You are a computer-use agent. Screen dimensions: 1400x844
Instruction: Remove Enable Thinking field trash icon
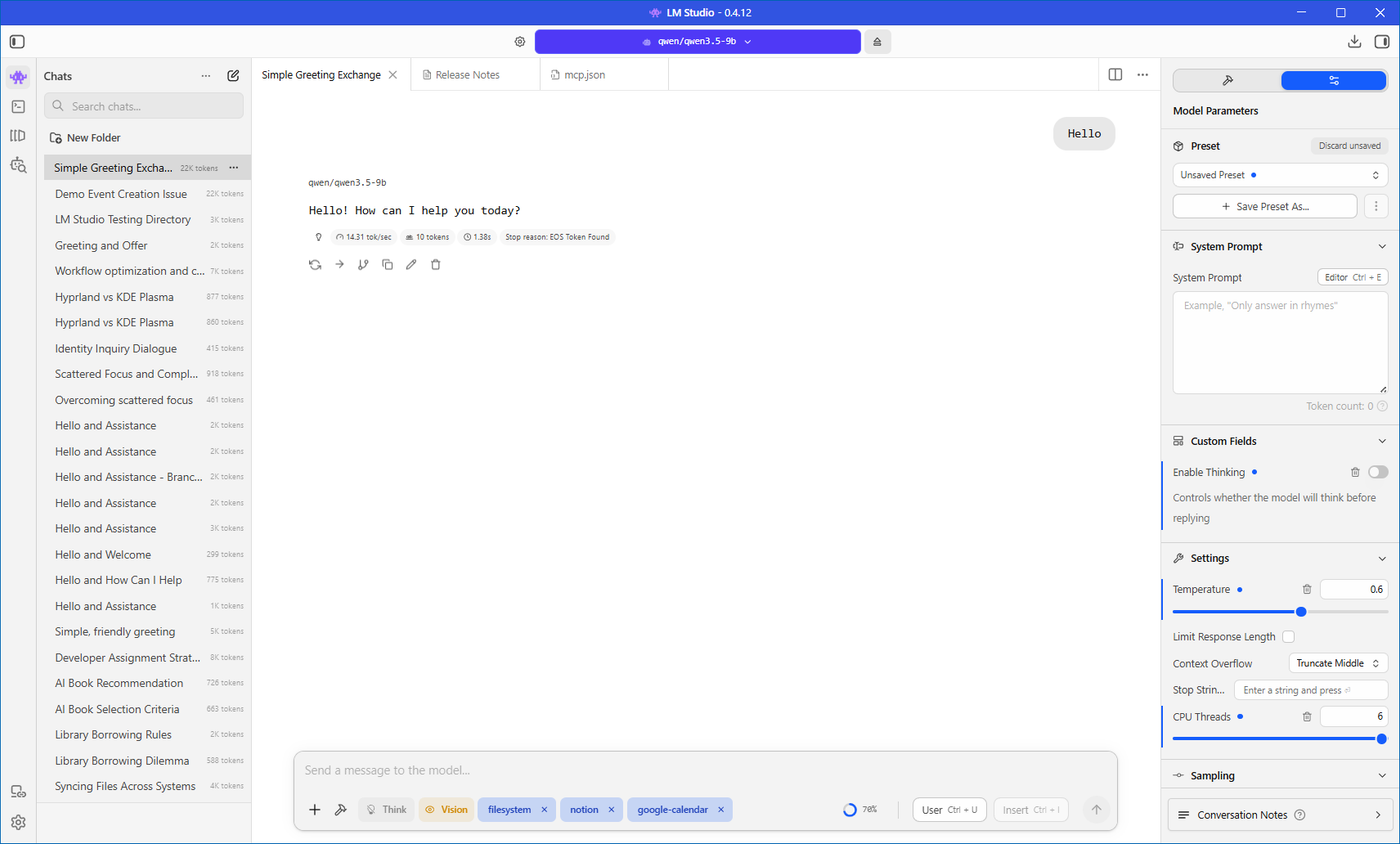[1355, 472]
